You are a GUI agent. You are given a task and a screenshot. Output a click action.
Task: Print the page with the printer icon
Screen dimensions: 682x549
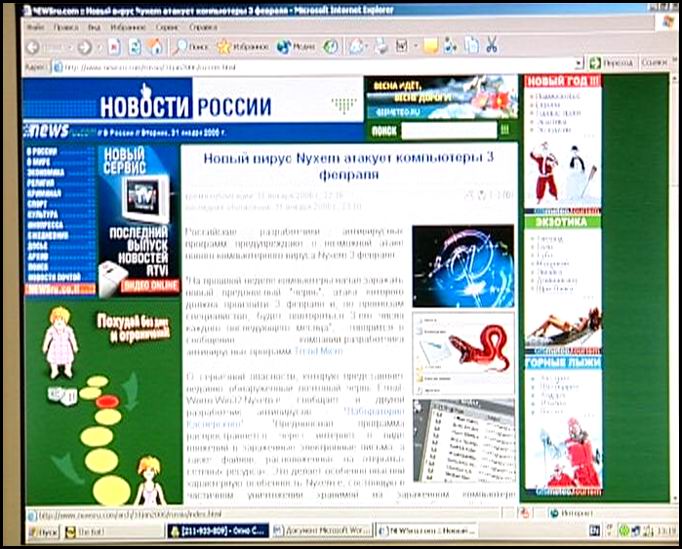tap(381, 46)
